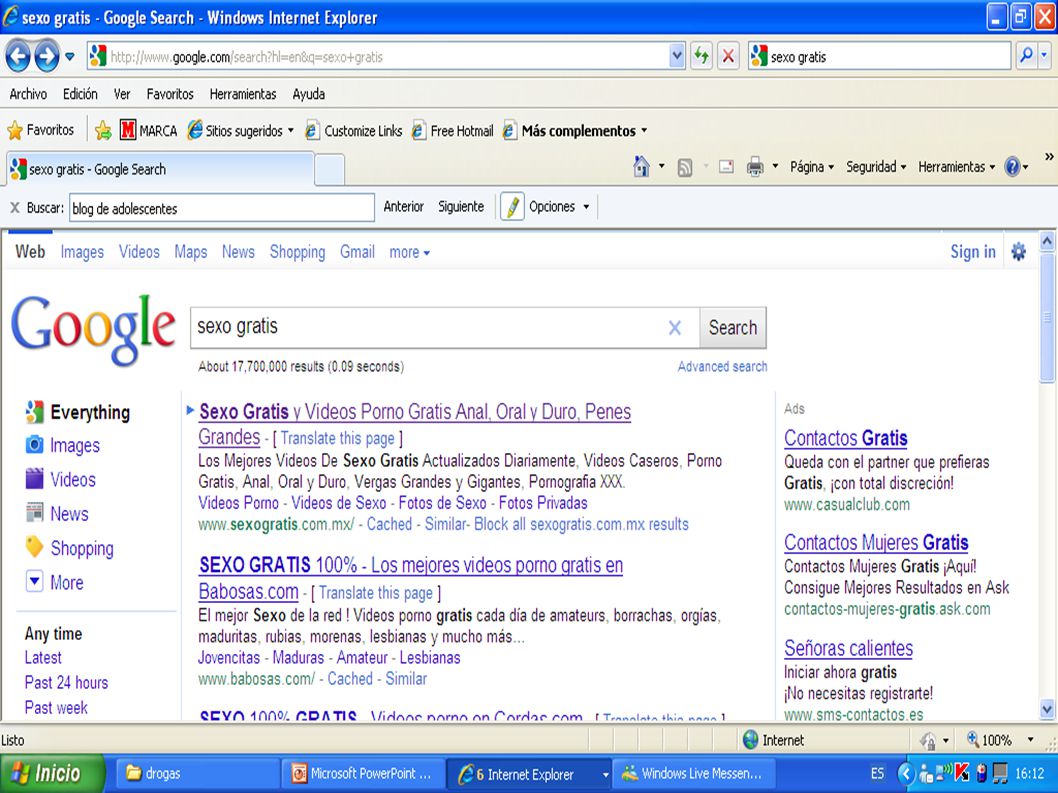Stop loading with the red X icon
1058x793 pixels.
728,57
